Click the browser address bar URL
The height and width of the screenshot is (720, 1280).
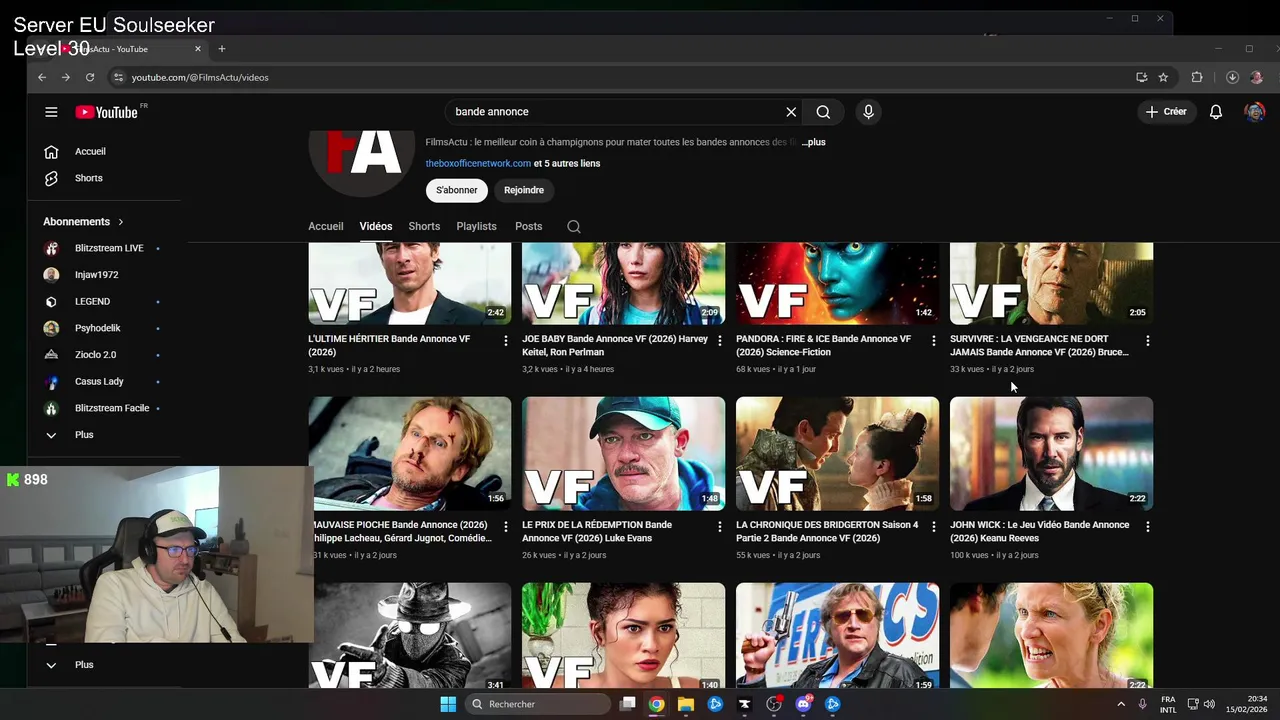coord(200,77)
